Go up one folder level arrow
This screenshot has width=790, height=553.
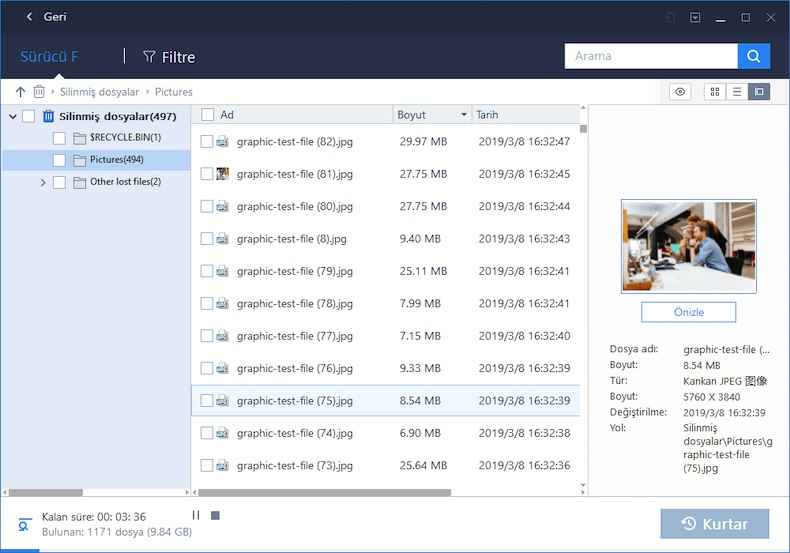[21, 92]
